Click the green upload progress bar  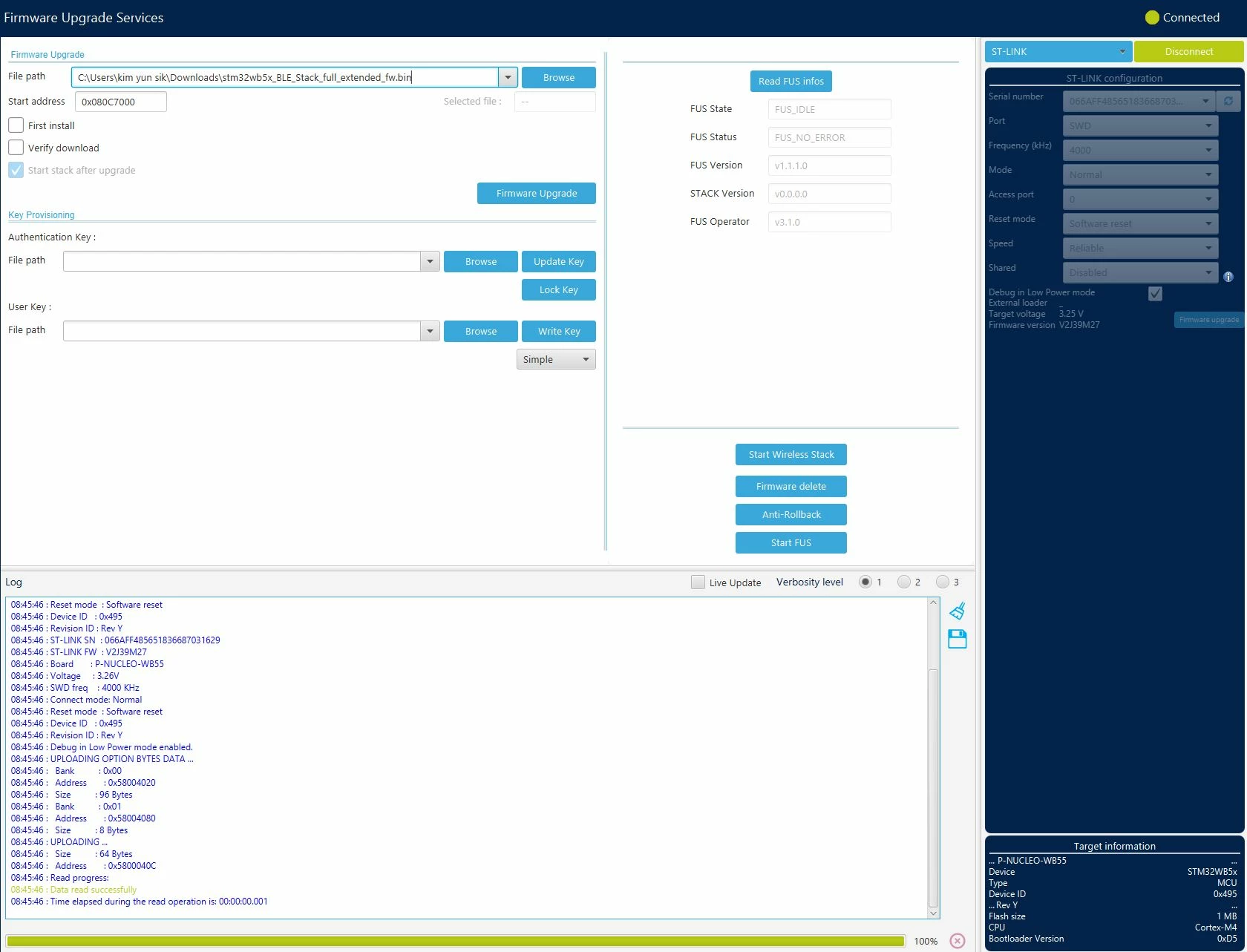456,941
